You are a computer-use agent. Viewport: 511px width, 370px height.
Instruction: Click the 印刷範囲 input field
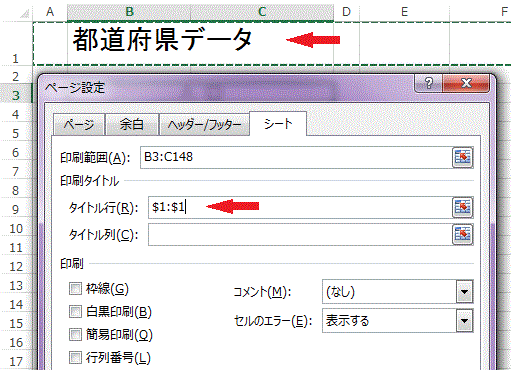tap(296, 157)
